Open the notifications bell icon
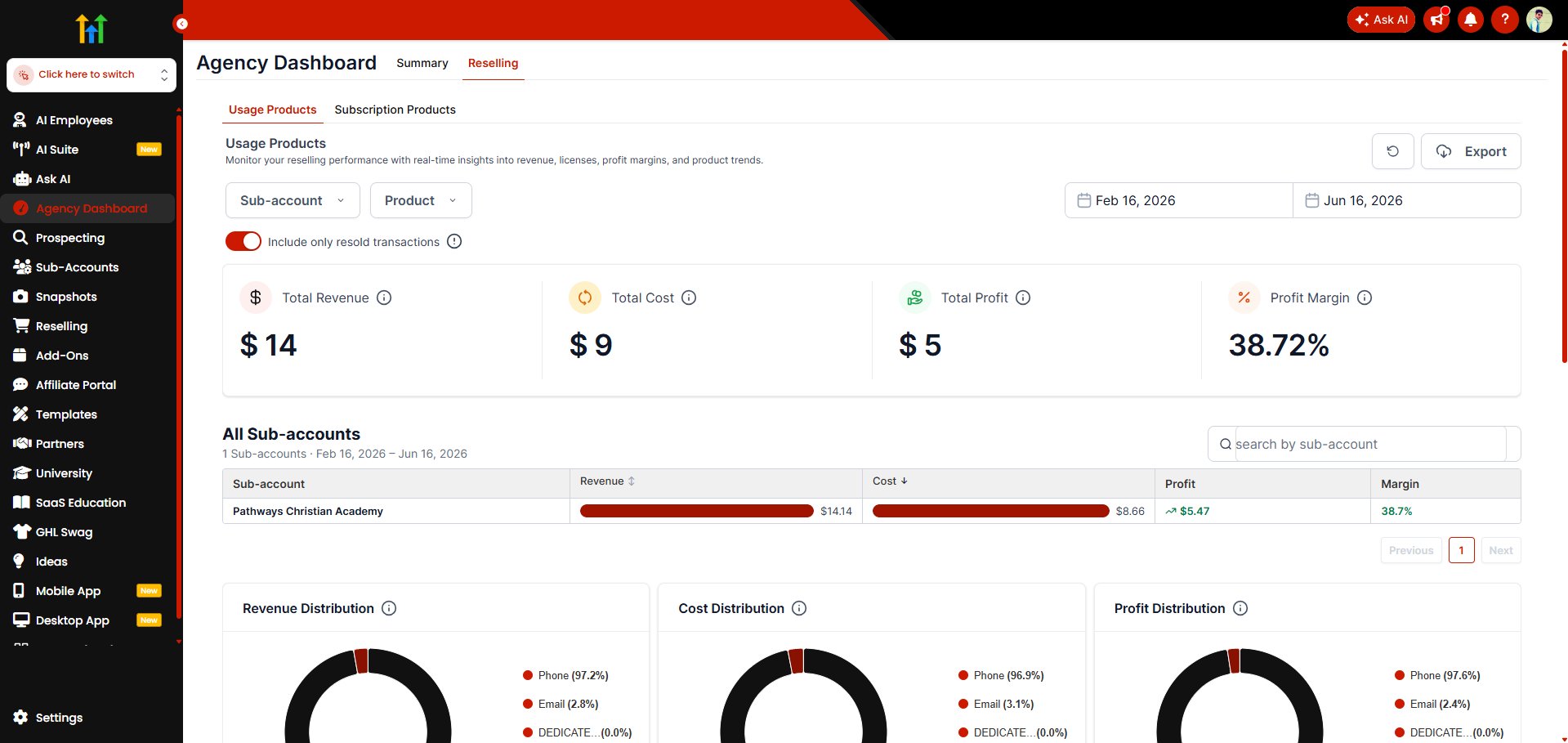 click(x=1470, y=19)
